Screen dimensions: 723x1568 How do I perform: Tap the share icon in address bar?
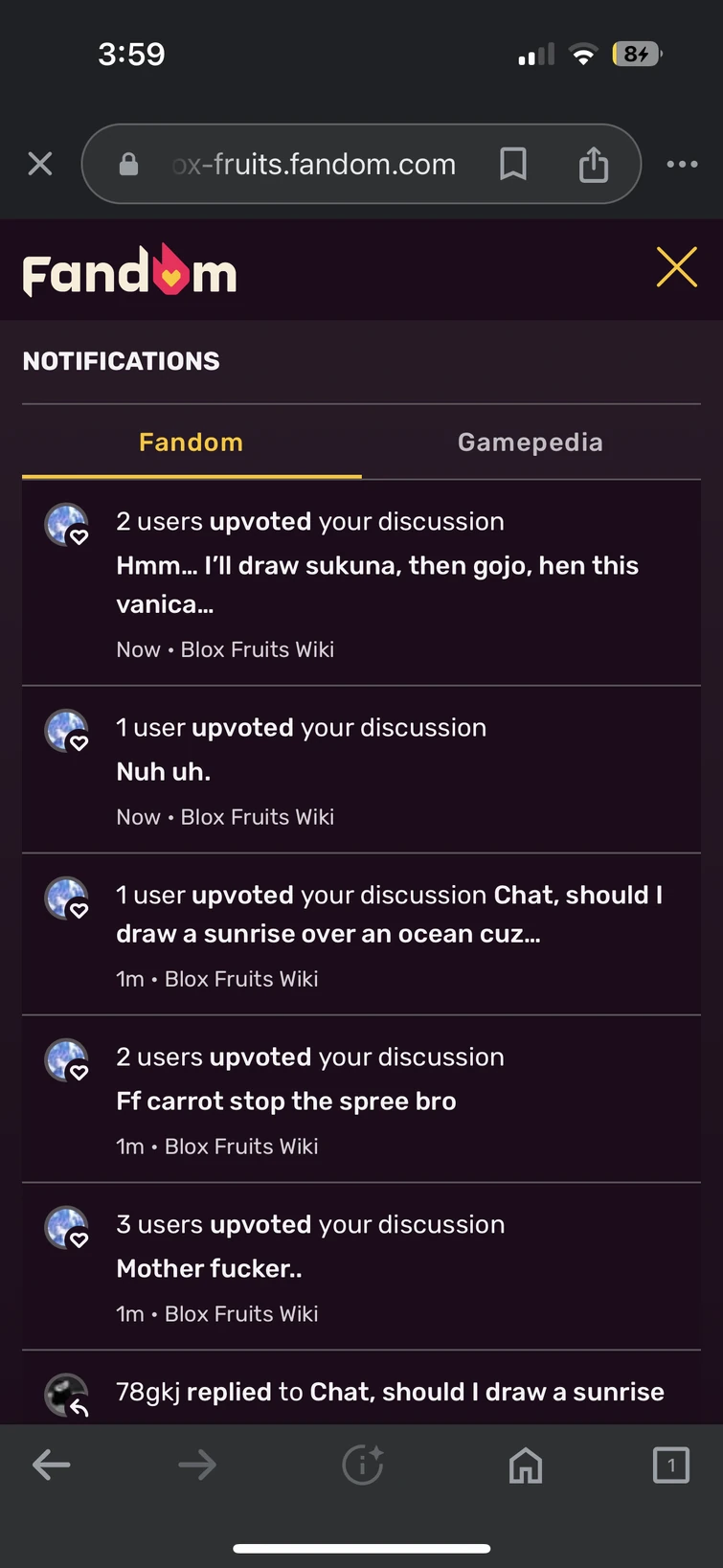594,164
